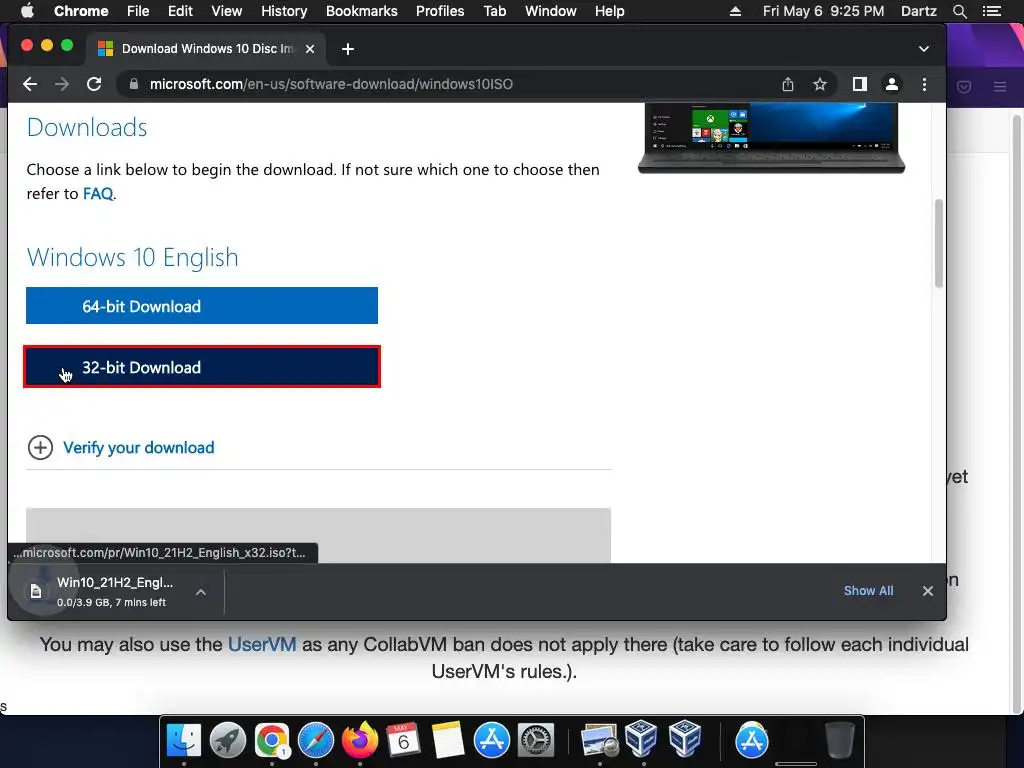The height and width of the screenshot is (768, 1024).
Task: Open the Bookmarks menu
Action: pyautogui.click(x=362, y=11)
